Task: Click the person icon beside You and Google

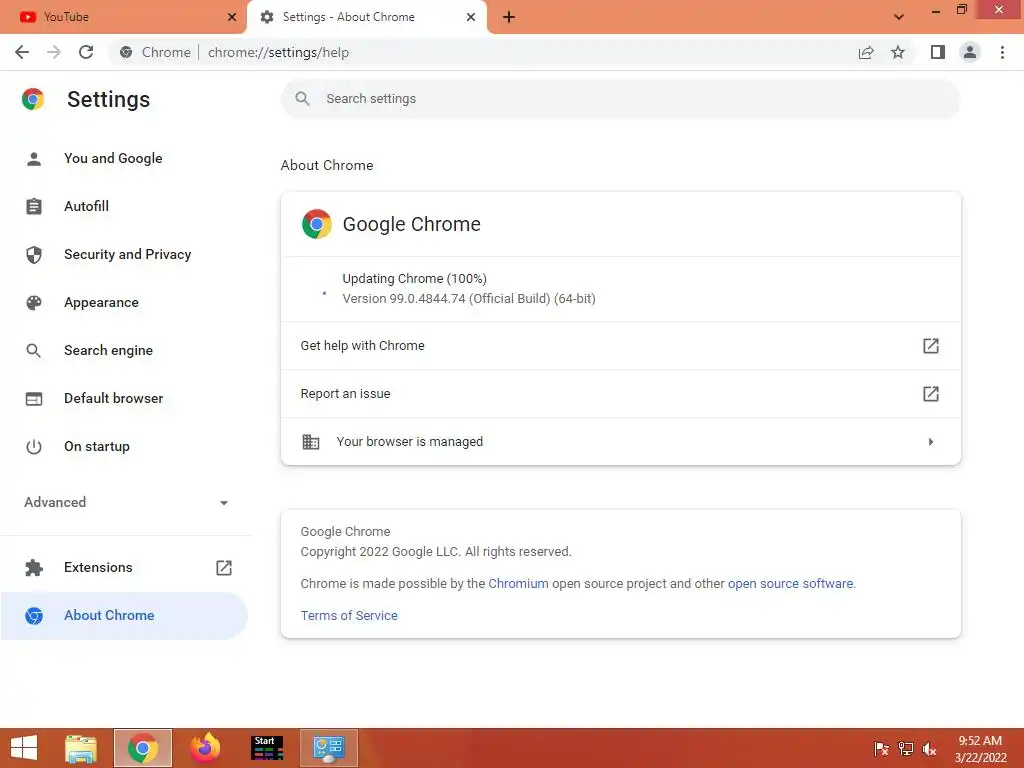Action: coord(34,158)
